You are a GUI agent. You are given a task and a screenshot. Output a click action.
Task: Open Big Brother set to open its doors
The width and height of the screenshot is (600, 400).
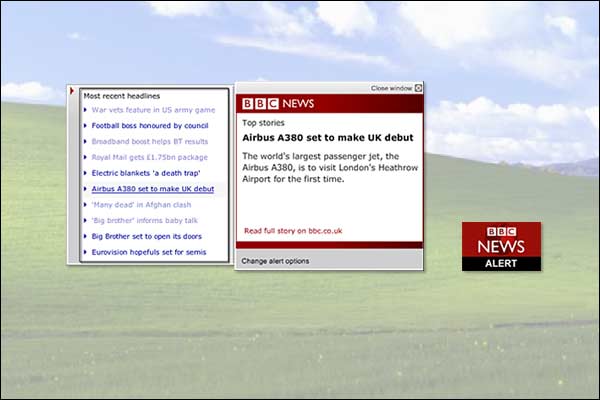click(x=147, y=236)
